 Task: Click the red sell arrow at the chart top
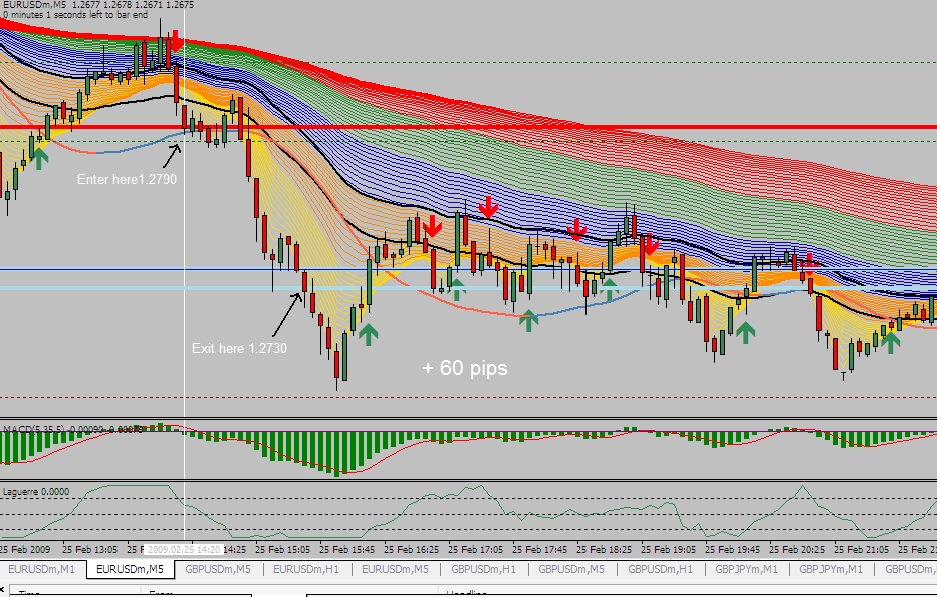tap(176, 41)
